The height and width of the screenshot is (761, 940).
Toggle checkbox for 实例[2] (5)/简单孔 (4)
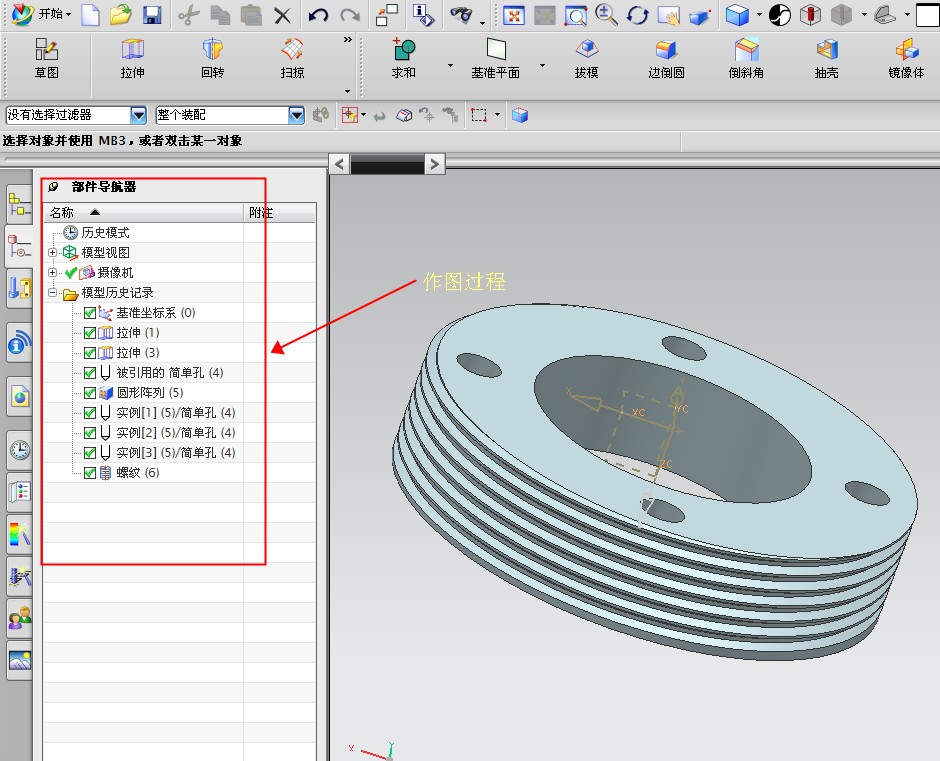[90, 432]
